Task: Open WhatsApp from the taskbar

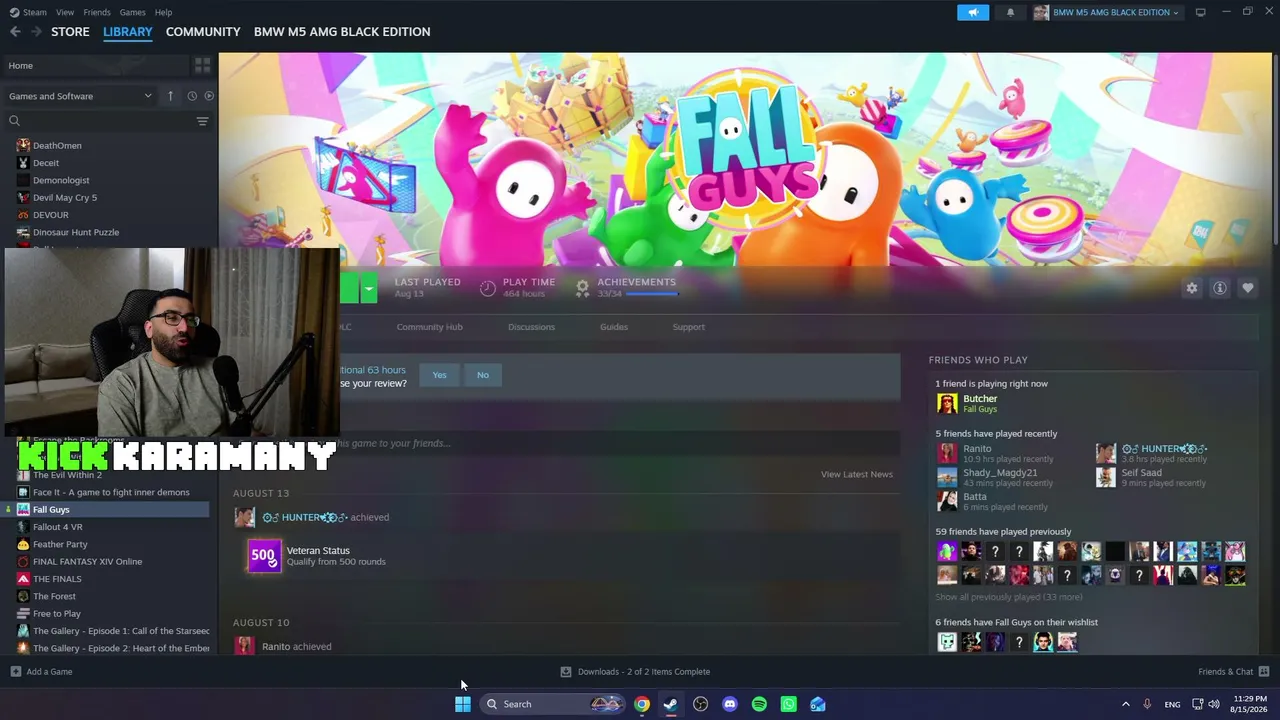Action: (788, 704)
